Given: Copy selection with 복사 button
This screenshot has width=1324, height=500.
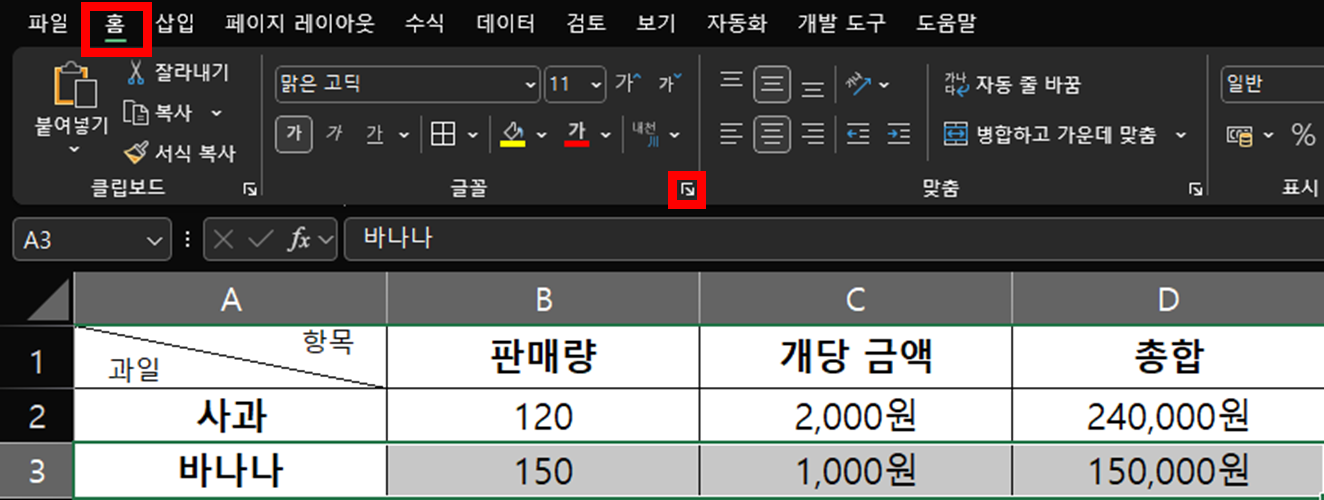Looking at the screenshot, I should tap(158, 113).
